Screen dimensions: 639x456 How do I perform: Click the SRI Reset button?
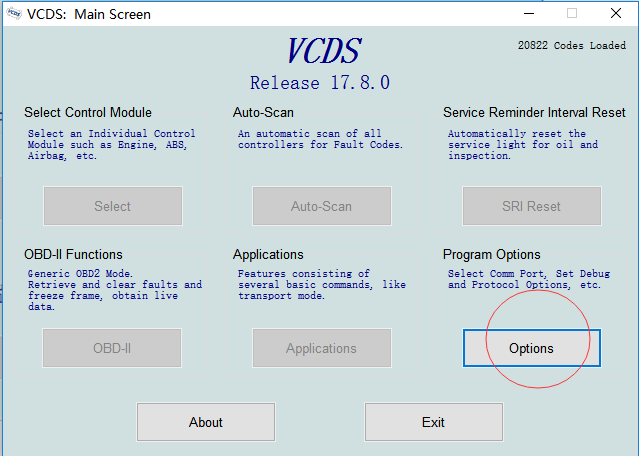[531, 206]
